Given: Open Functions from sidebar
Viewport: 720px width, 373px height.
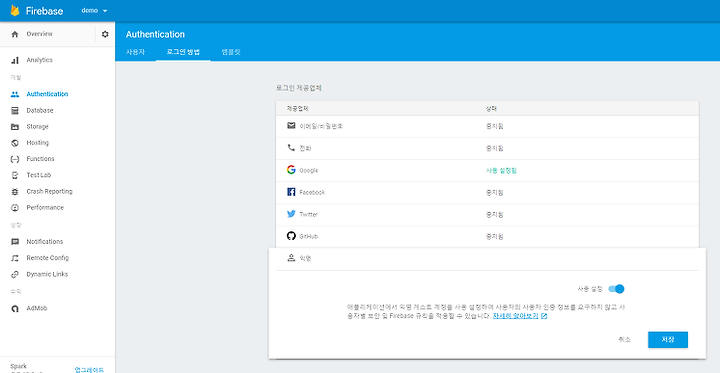Looking at the screenshot, I should pyautogui.click(x=40, y=159).
